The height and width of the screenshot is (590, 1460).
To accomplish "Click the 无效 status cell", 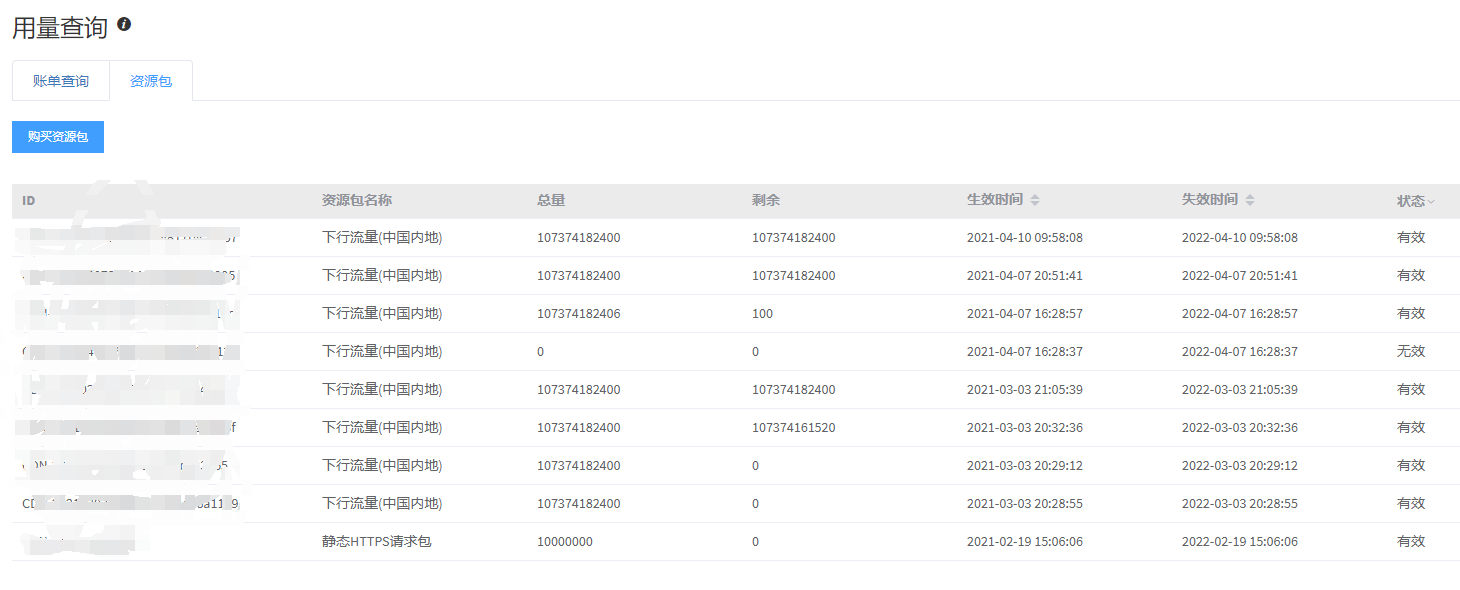I will click(x=1410, y=352).
